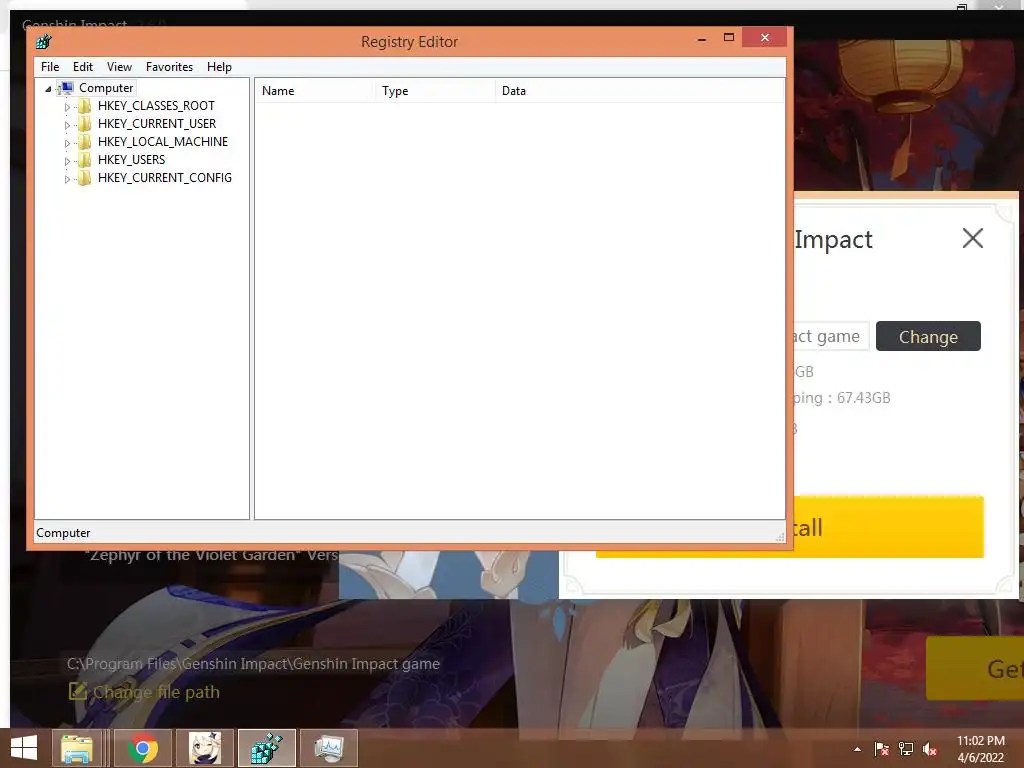Switch to Genshin Impact launcher taskbar icon

205,748
